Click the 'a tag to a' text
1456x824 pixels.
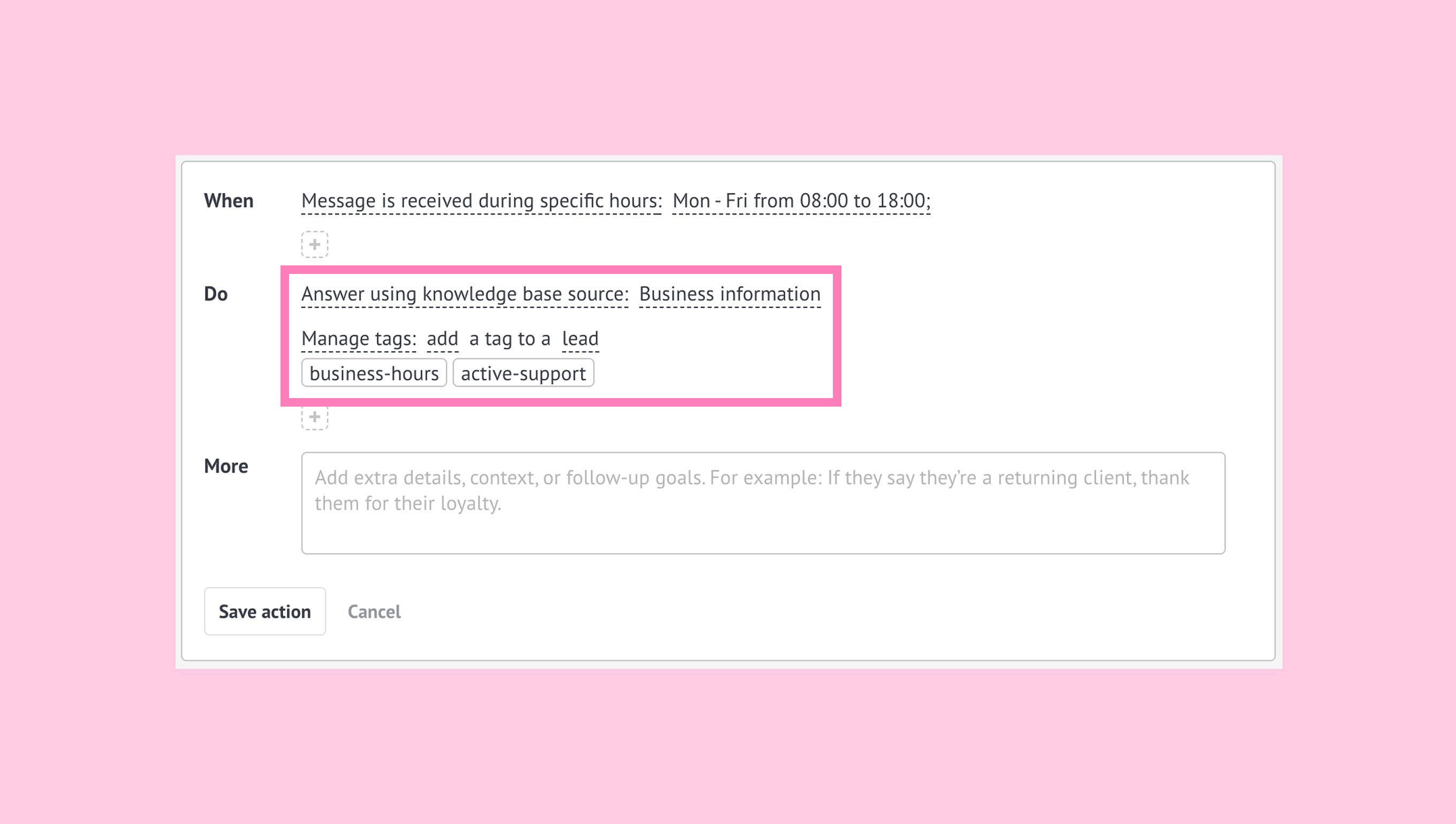[510, 338]
